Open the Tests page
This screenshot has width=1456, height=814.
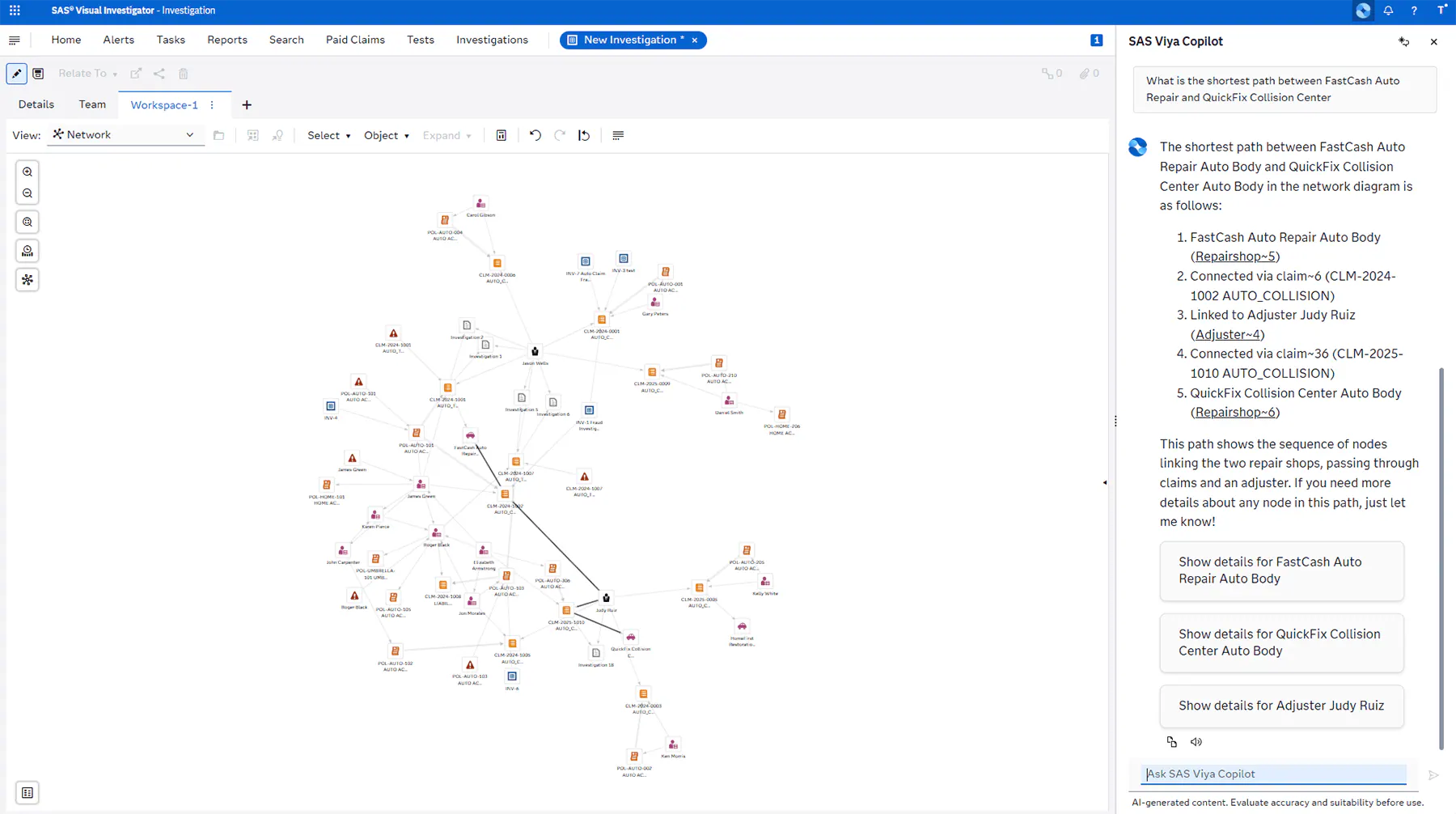pos(421,40)
